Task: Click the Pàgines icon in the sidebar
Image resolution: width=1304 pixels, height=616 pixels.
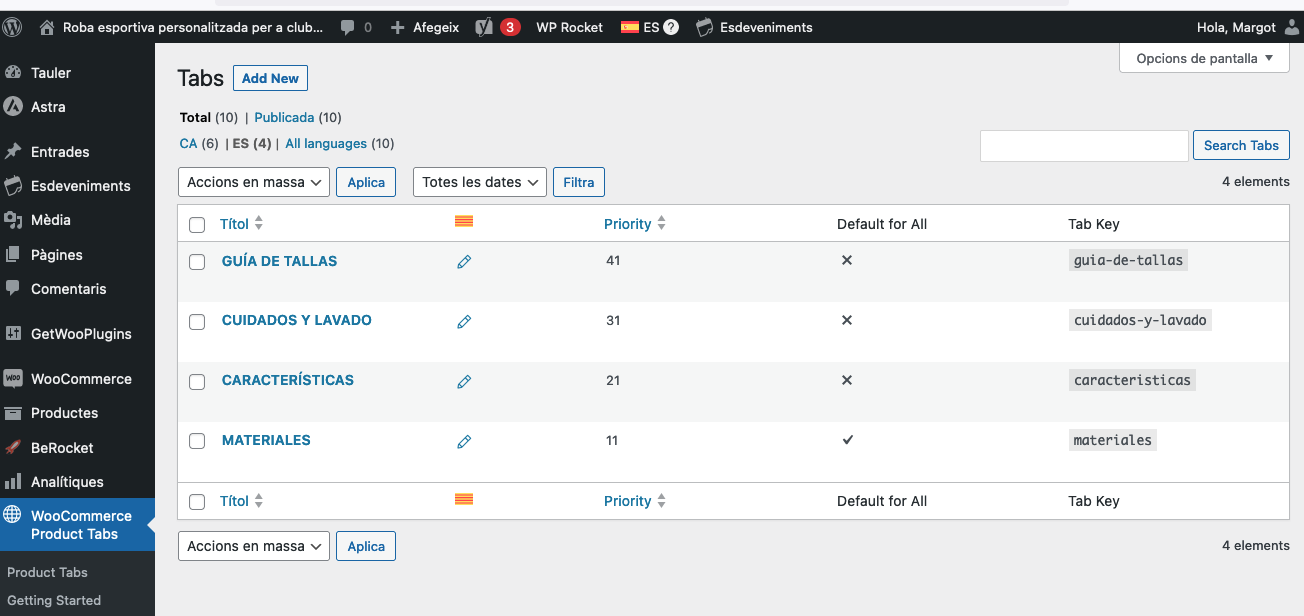Action: (13, 254)
